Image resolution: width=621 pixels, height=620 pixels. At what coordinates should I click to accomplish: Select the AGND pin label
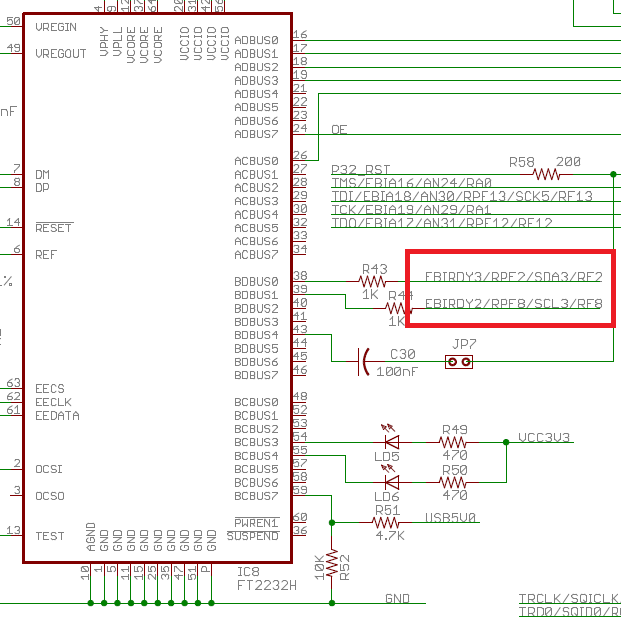(x=91, y=537)
